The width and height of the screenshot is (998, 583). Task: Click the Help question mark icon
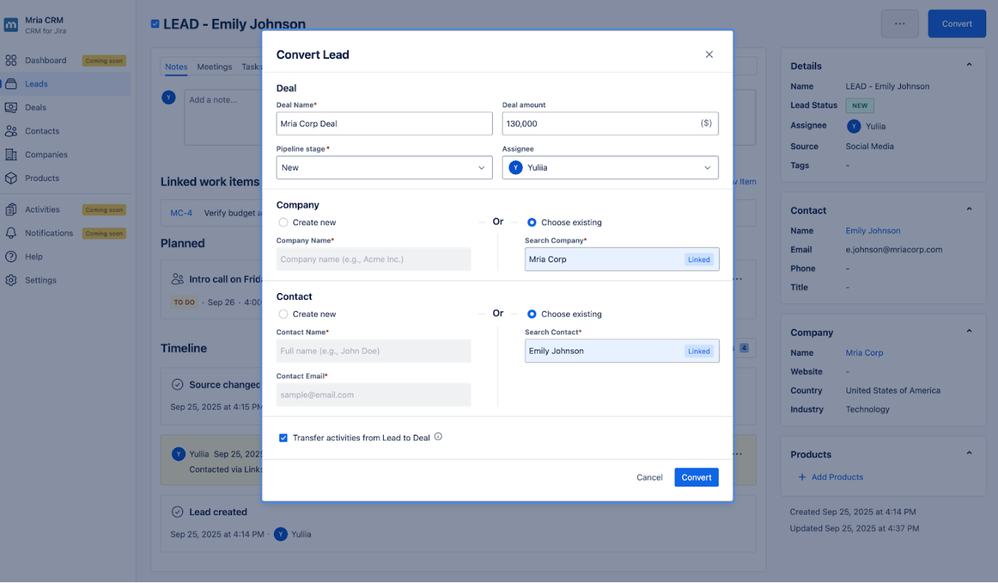pos(11,256)
